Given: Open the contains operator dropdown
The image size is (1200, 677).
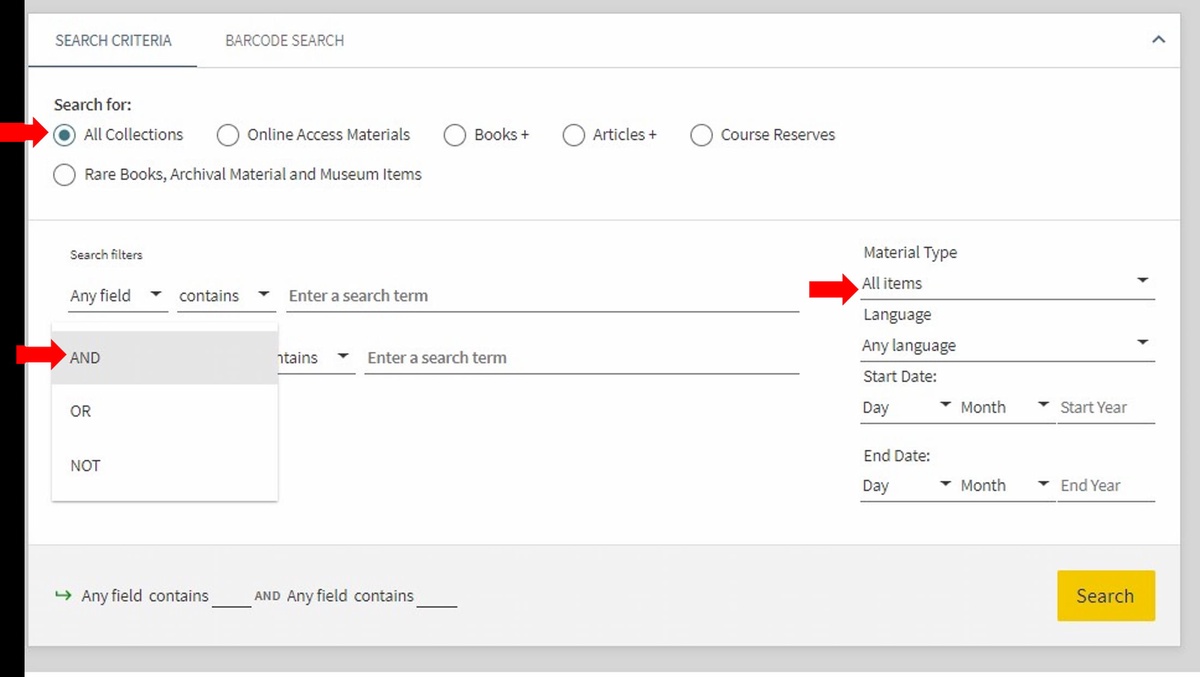Looking at the screenshot, I should click(225, 295).
